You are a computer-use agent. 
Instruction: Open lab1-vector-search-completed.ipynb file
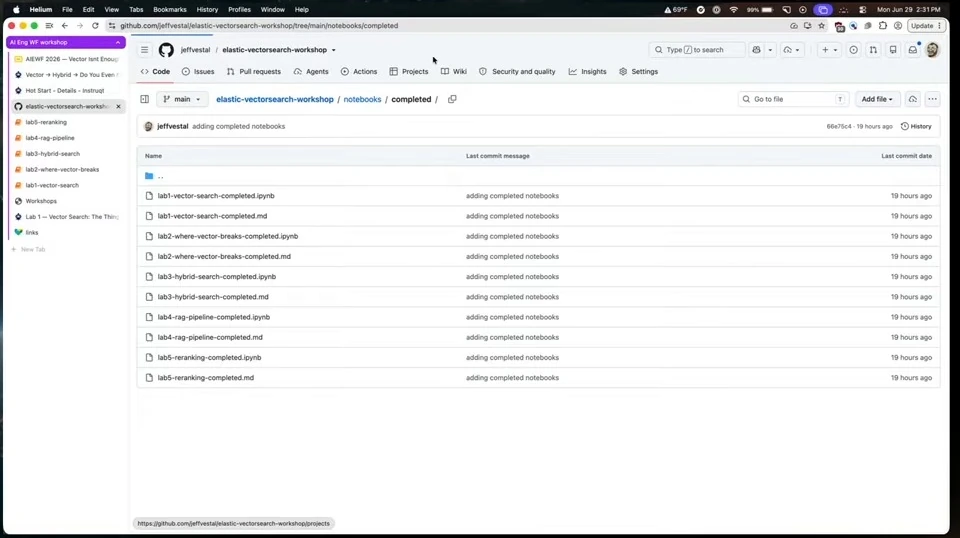pos(216,196)
